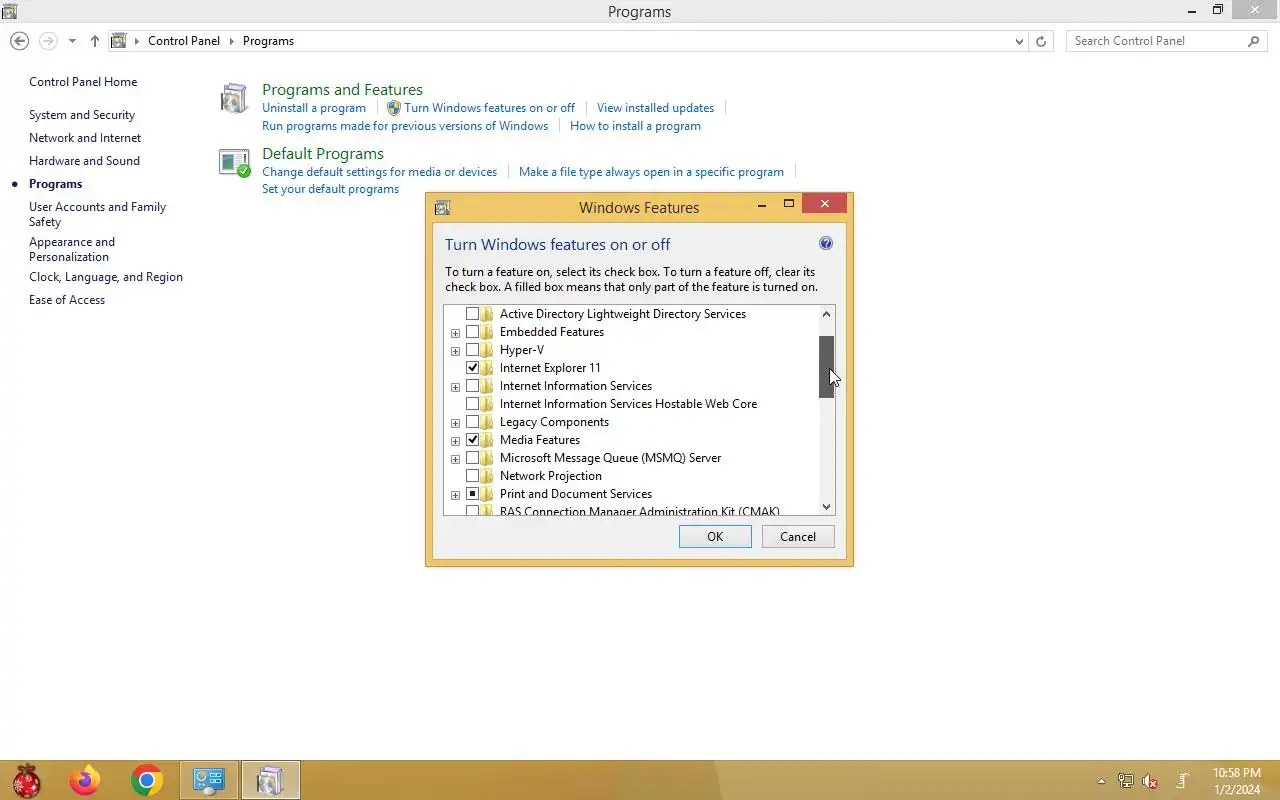
Task: Expand the Embedded Features node
Action: coord(455,333)
